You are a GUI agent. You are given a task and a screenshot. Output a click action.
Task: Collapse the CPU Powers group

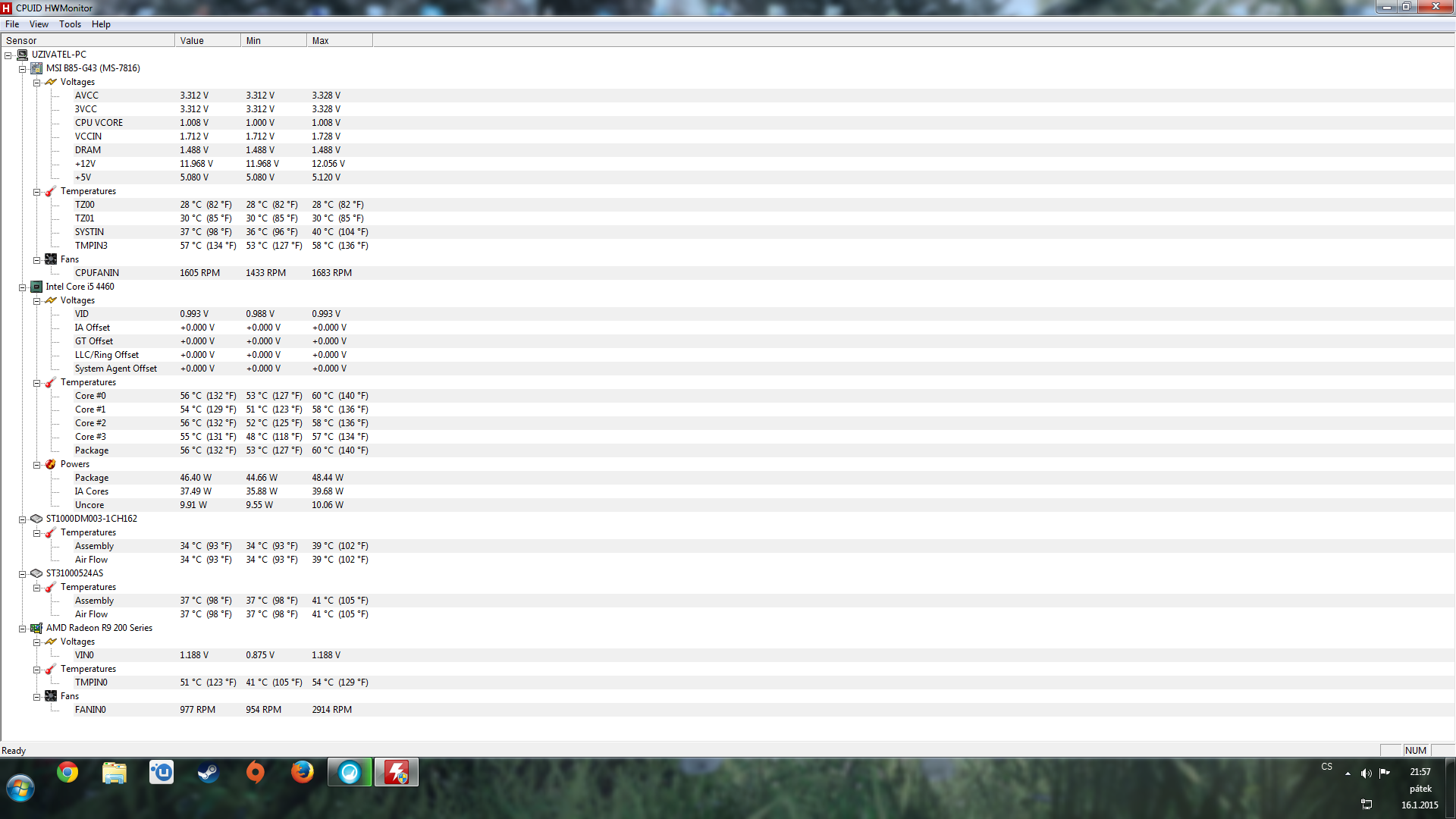pyautogui.click(x=36, y=465)
